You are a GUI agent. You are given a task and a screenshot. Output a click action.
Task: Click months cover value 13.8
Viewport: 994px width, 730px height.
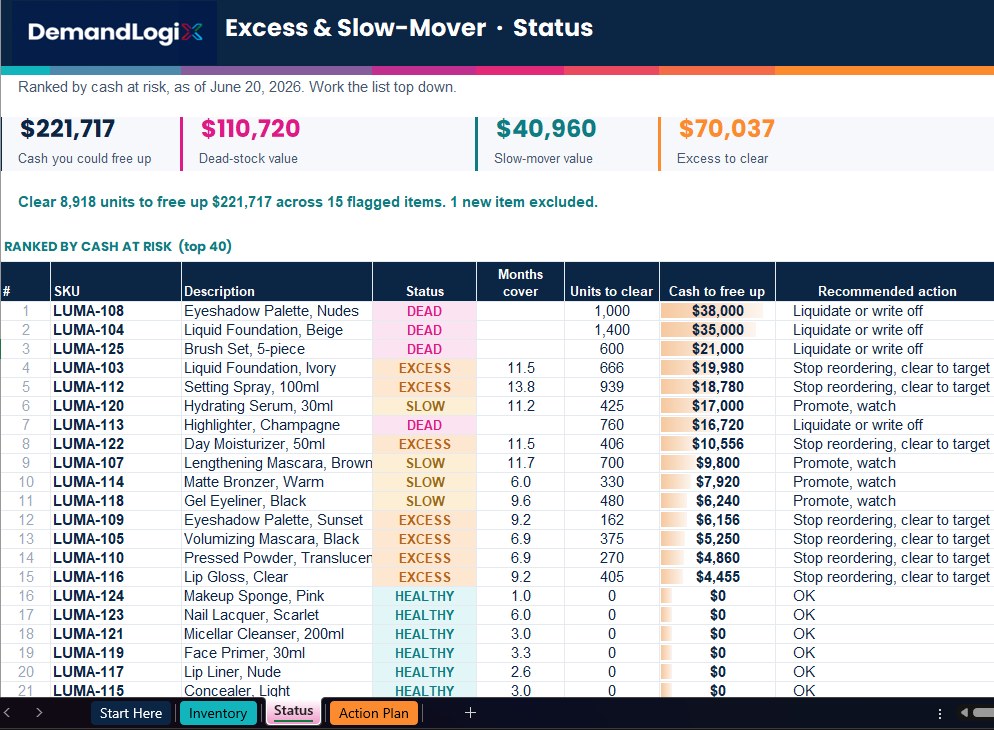click(x=520, y=387)
